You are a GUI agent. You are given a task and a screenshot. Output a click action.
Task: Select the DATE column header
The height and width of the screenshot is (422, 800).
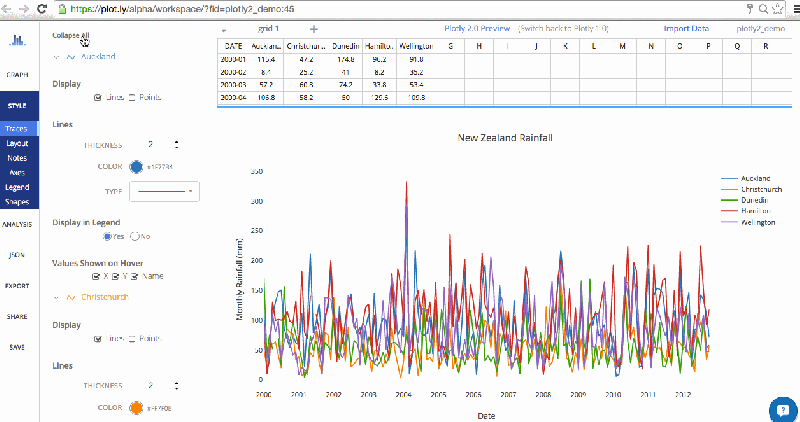click(x=233, y=46)
